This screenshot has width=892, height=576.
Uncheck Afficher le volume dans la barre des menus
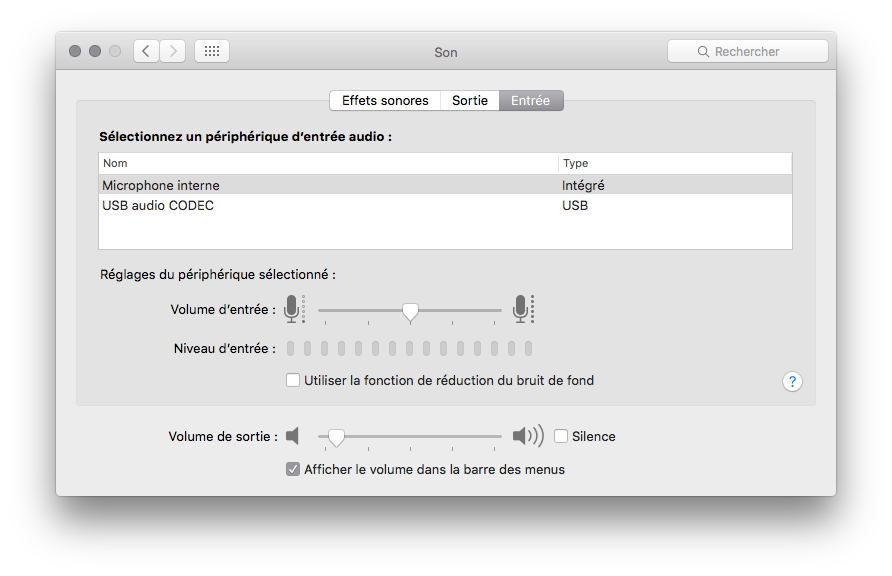tap(293, 469)
